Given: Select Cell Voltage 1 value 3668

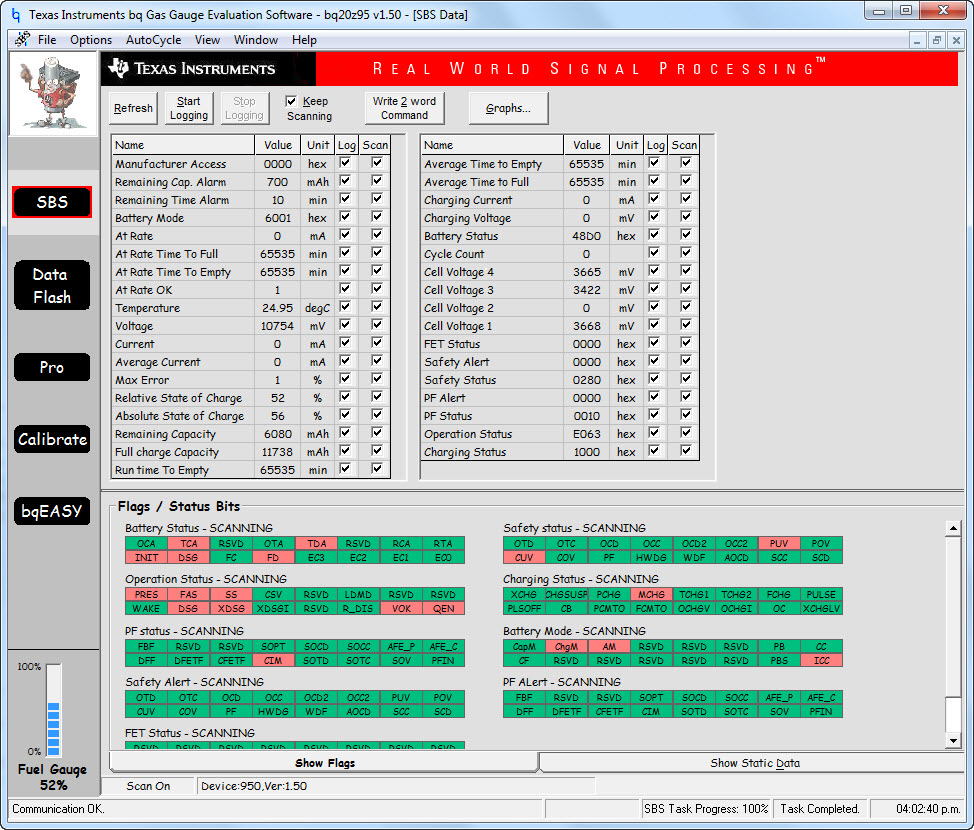Looking at the screenshot, I should [x=586, y=326].
